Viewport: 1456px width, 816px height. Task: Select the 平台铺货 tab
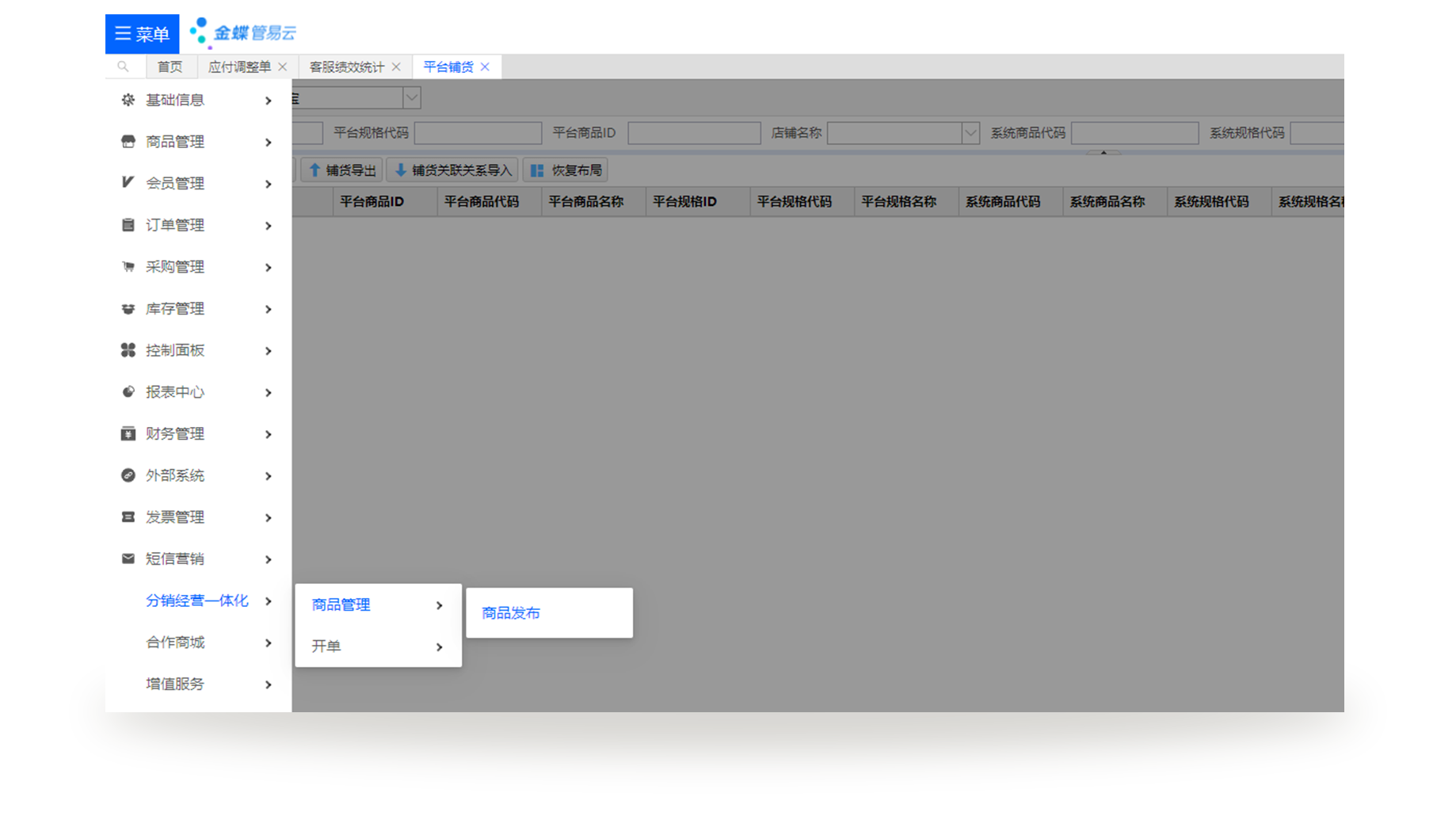[448, 67]
